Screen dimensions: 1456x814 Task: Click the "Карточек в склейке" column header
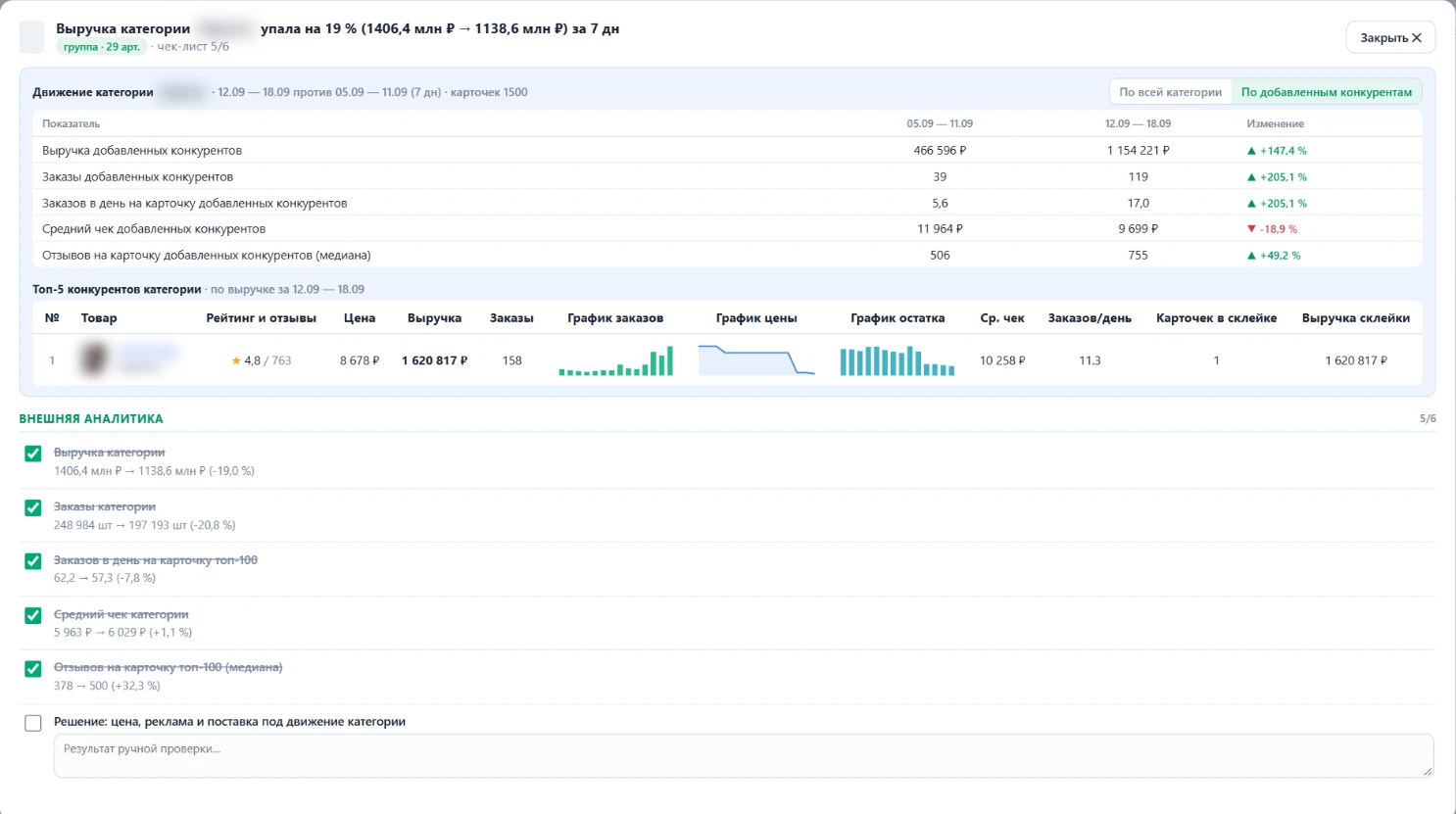pyautogui.click(x=1216, y=318)
